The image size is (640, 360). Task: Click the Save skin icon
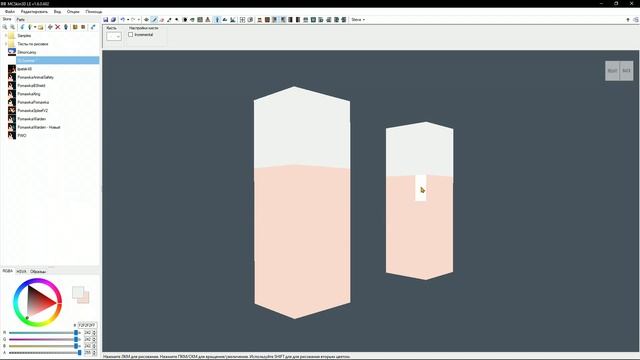click(106, 20)
